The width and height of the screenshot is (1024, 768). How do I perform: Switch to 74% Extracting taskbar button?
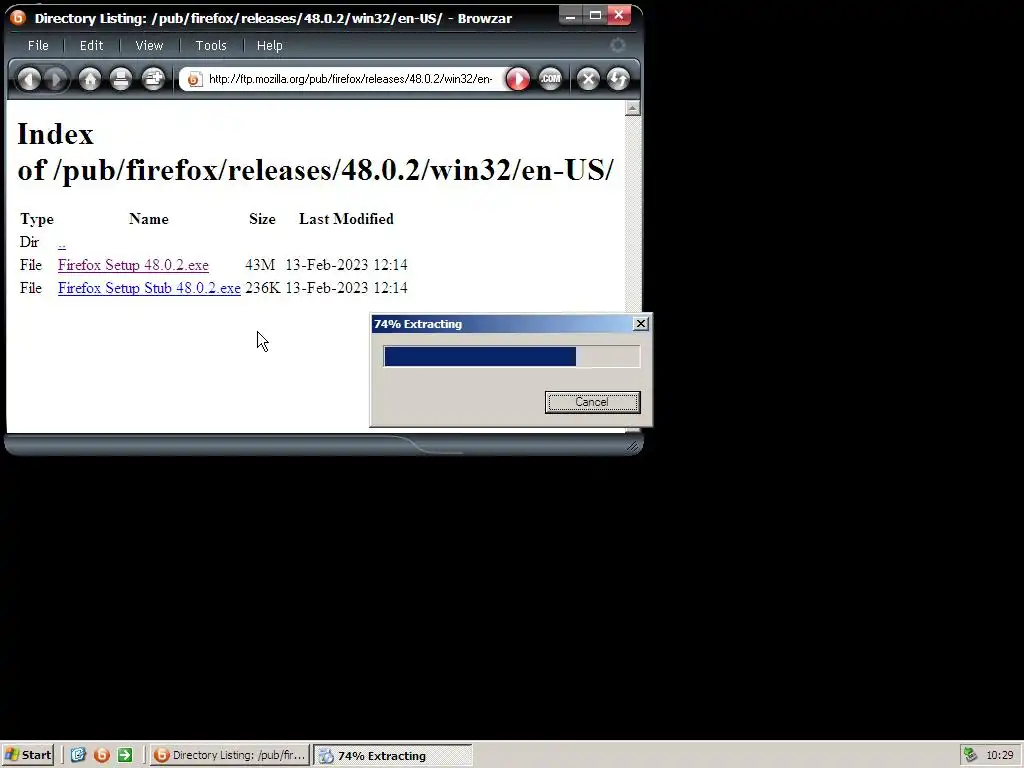(x=392, y=756)
